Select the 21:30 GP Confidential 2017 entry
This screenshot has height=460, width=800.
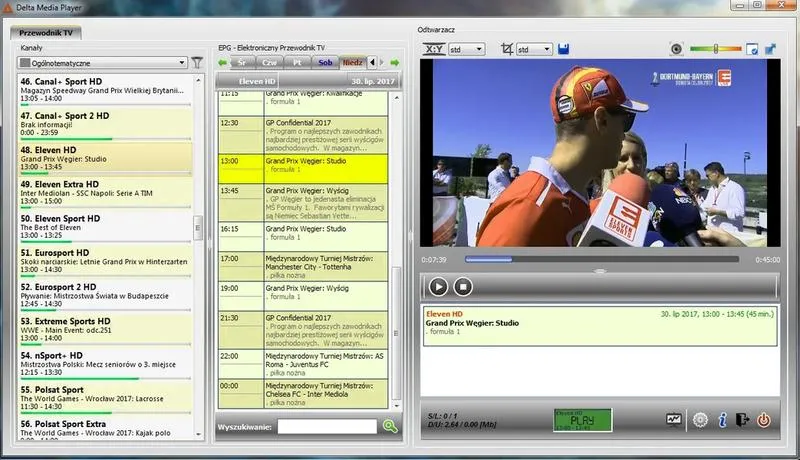303,330
